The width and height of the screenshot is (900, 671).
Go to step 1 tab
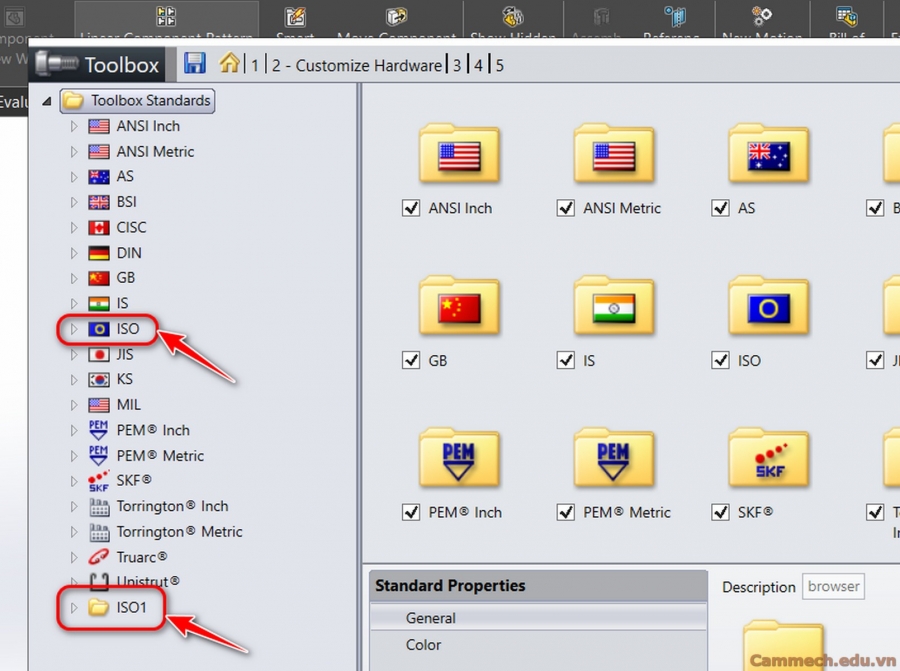click(254, 65)
